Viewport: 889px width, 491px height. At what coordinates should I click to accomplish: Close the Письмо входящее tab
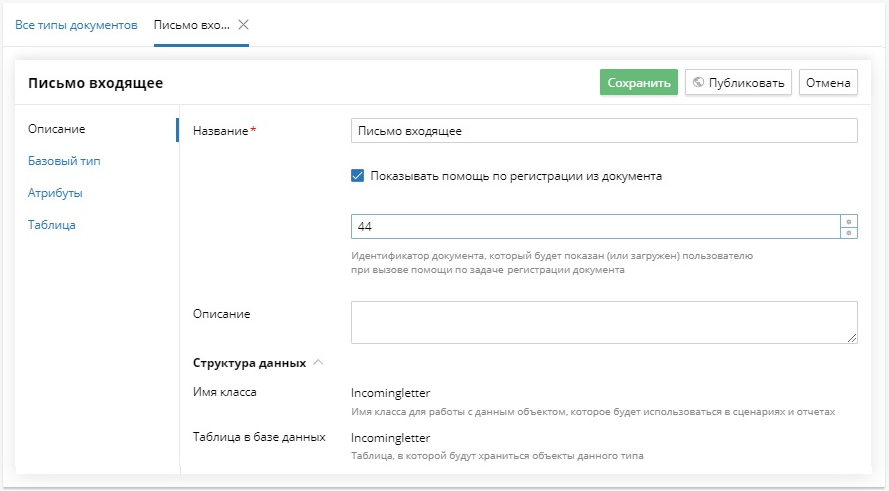pyautogui.click(x=243, y=25)
